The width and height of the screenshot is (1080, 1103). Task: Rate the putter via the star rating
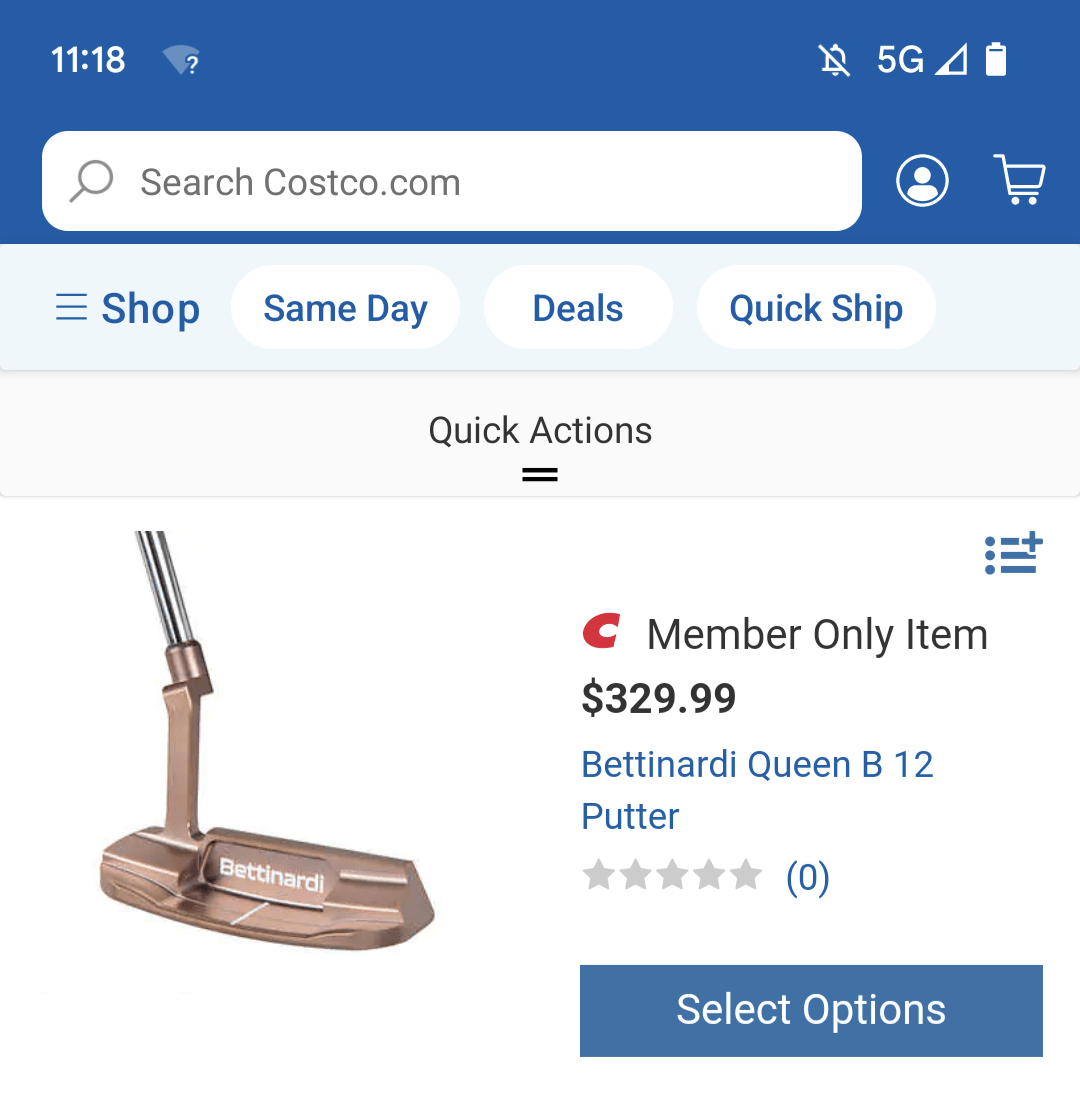[673, 874]
